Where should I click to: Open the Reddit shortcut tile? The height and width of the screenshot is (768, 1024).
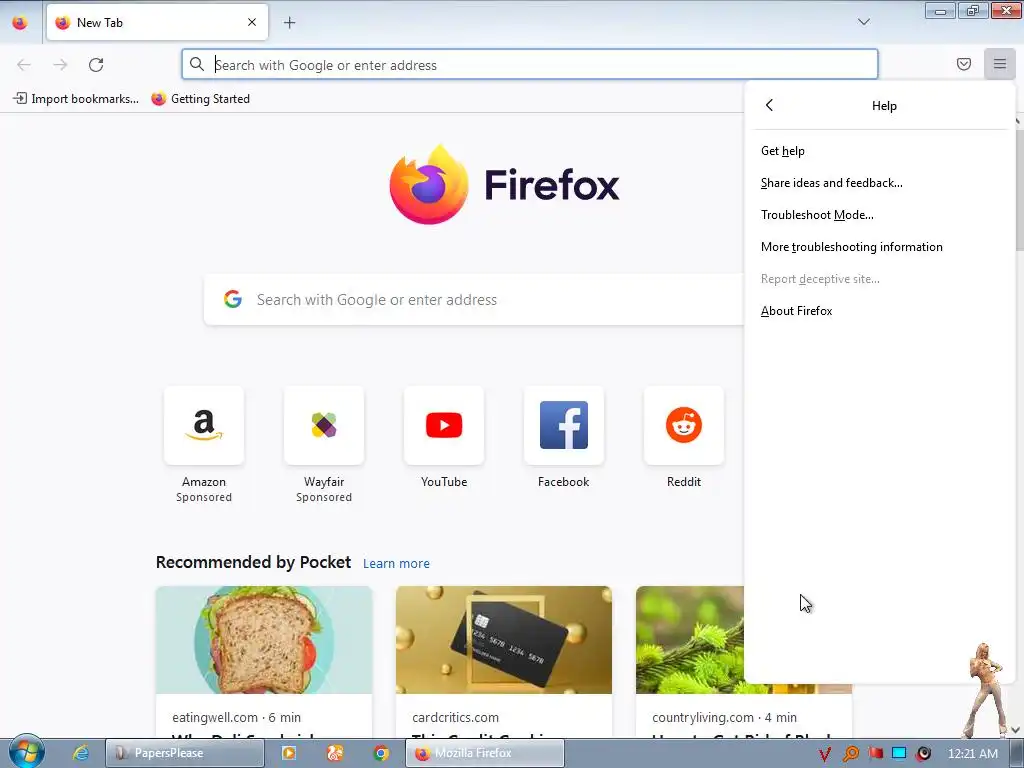pyautogui.click(x=684, y=425)
